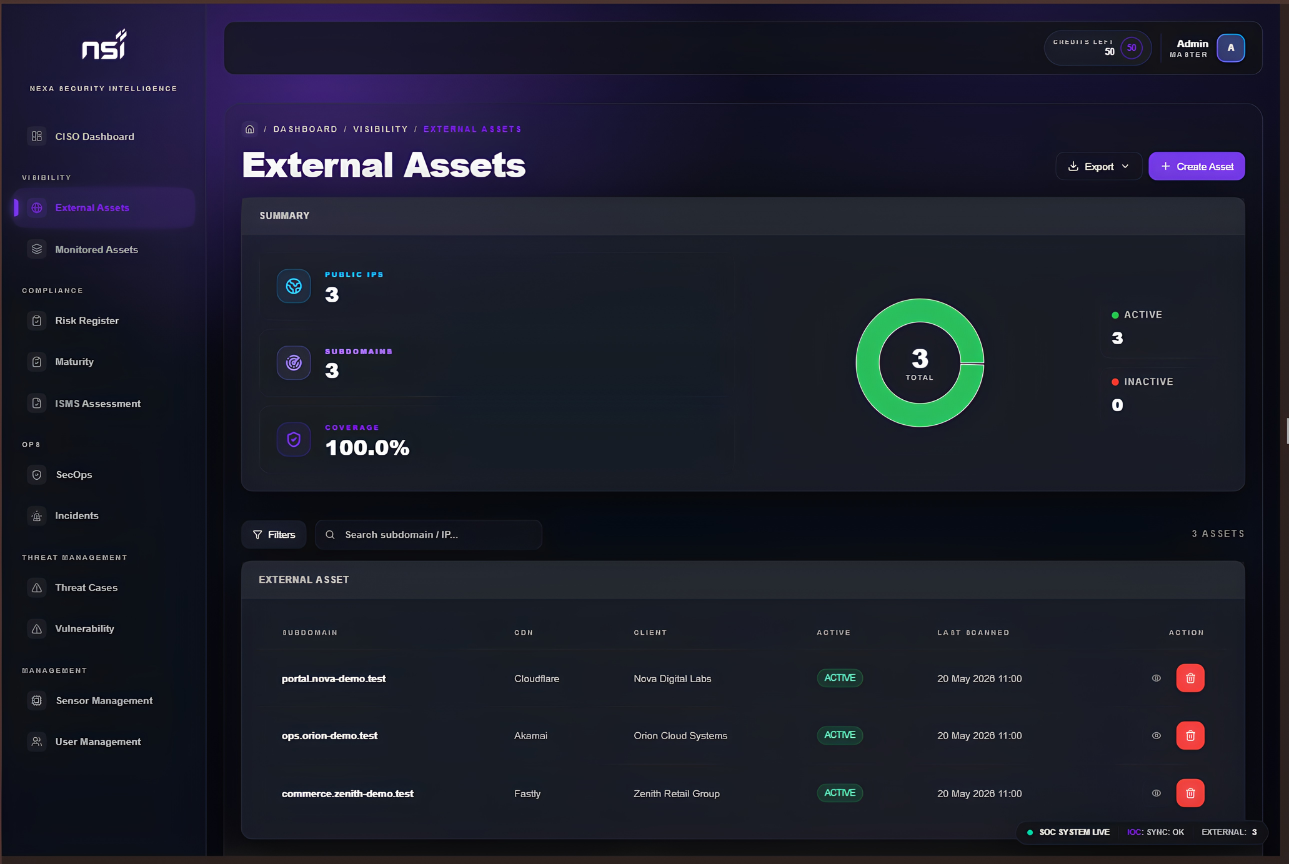
Task: Click the Subdomains radar icon
Action: tap(294, 363)
